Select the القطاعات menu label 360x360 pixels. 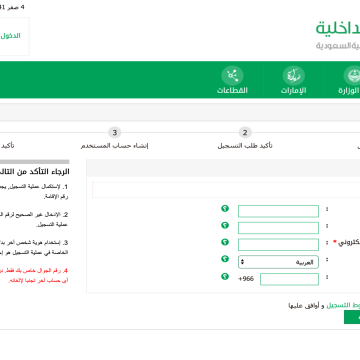point(232,90)
